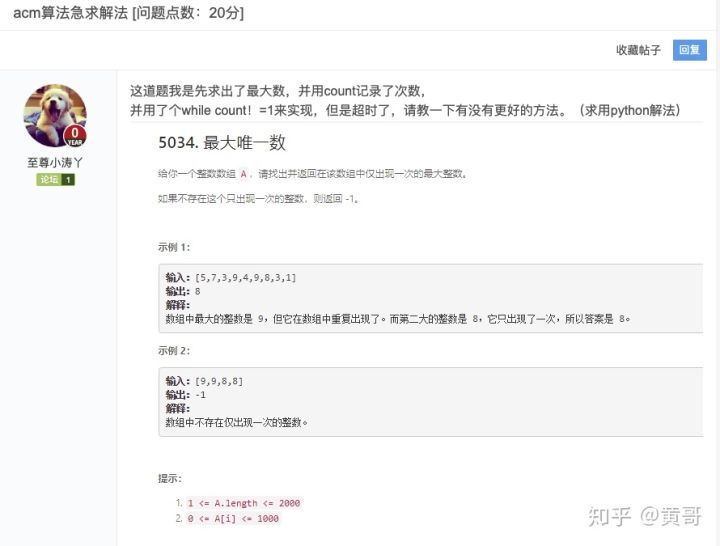The height and width of the screenshot is (546, 720).
Task: Click the red 0 YEAR badge on avatar
Action: [75, 135]
